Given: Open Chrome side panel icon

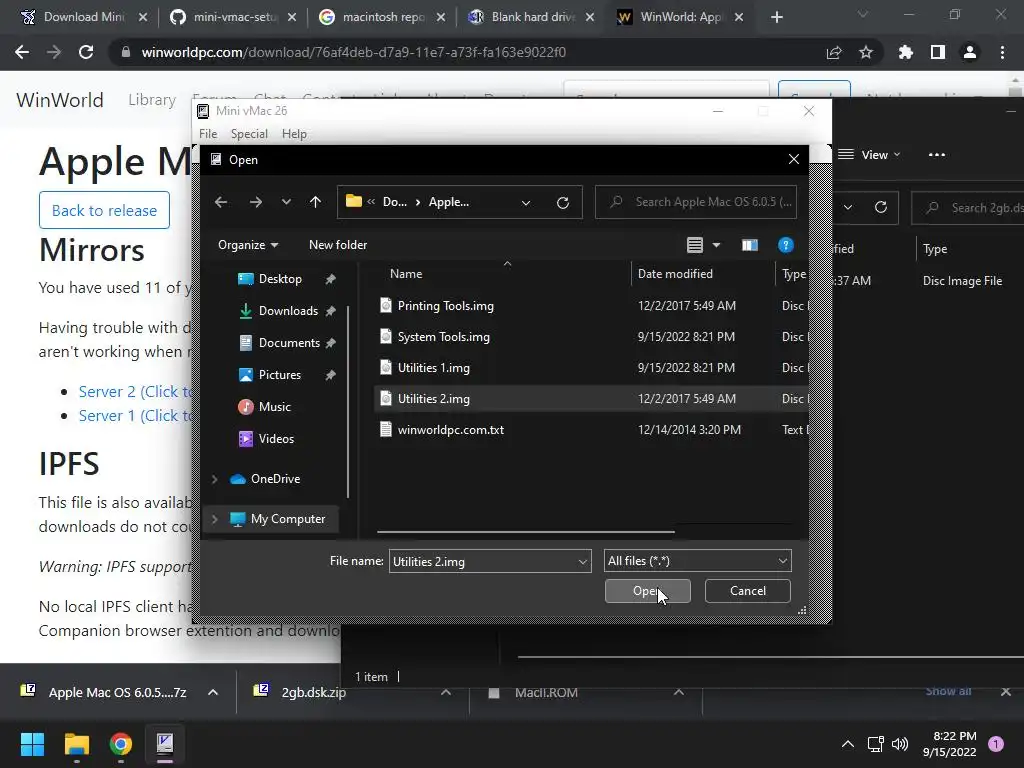Looking at the screenshot, I should (938, 52).
